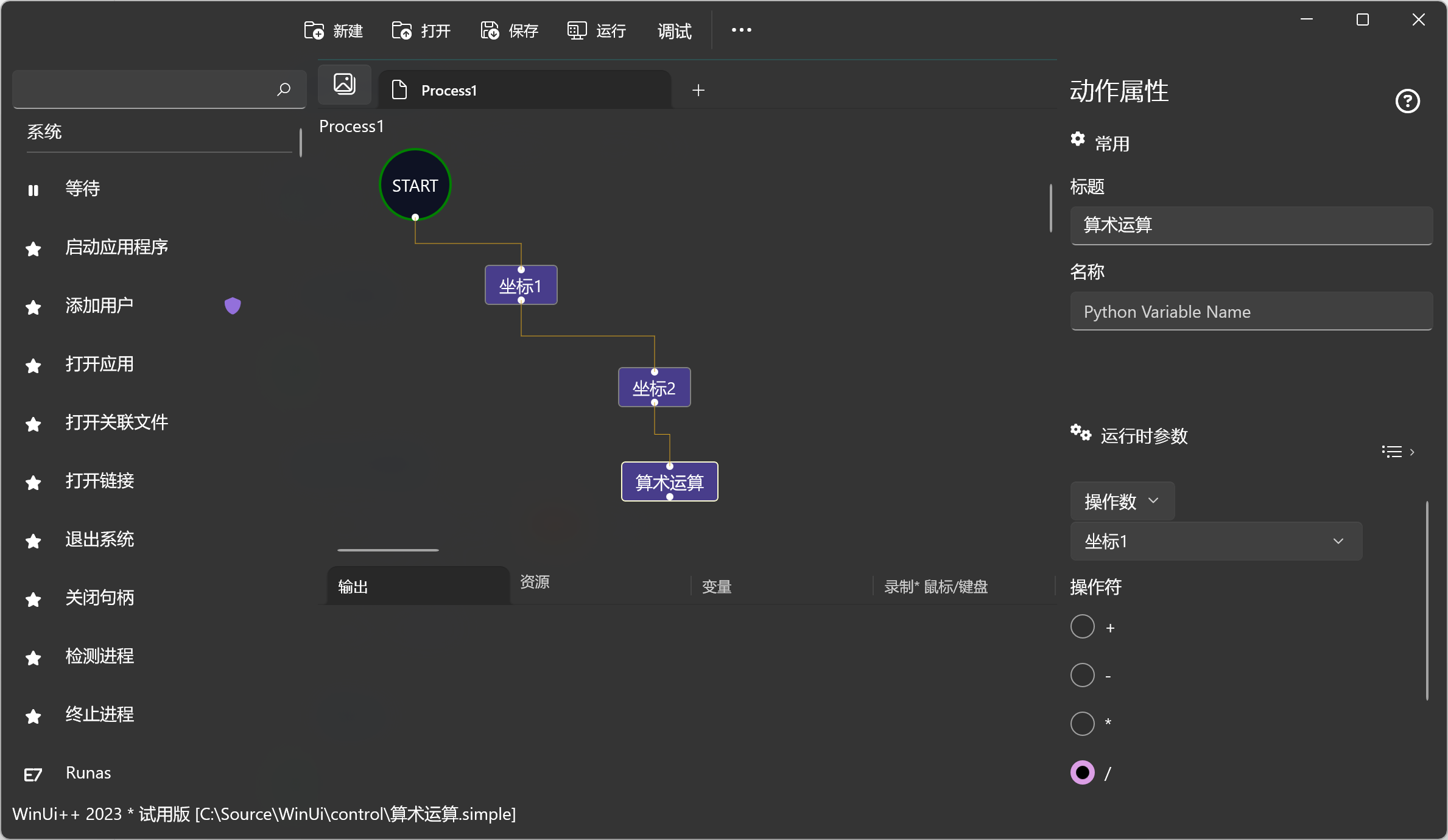1448x840 pixels.
Task: Click the Save (保存) toolbar icon
Action: (490, 30)
